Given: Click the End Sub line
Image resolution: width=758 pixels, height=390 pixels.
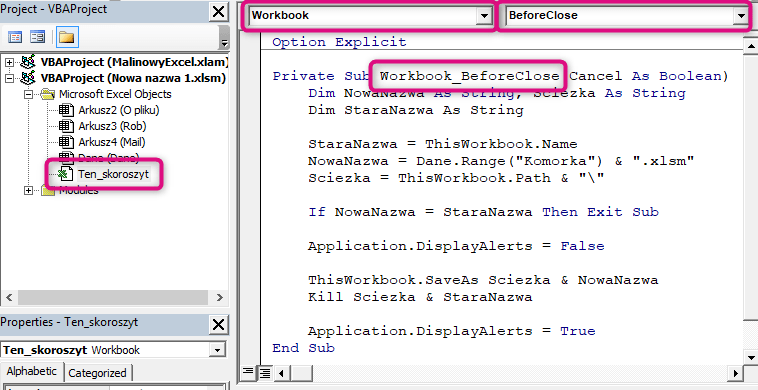Looking at the screenshot, I should [304, 348].
